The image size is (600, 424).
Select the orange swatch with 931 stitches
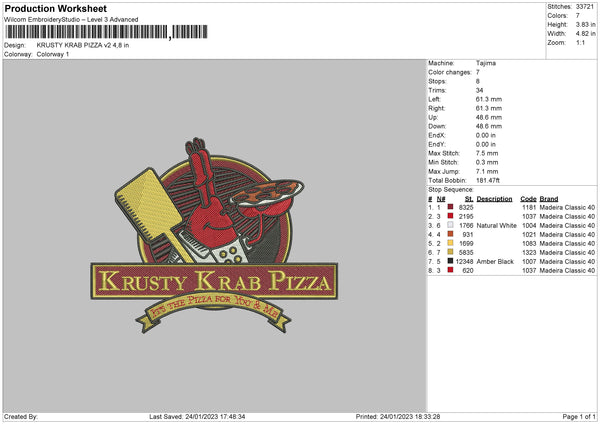pos(450,234)
